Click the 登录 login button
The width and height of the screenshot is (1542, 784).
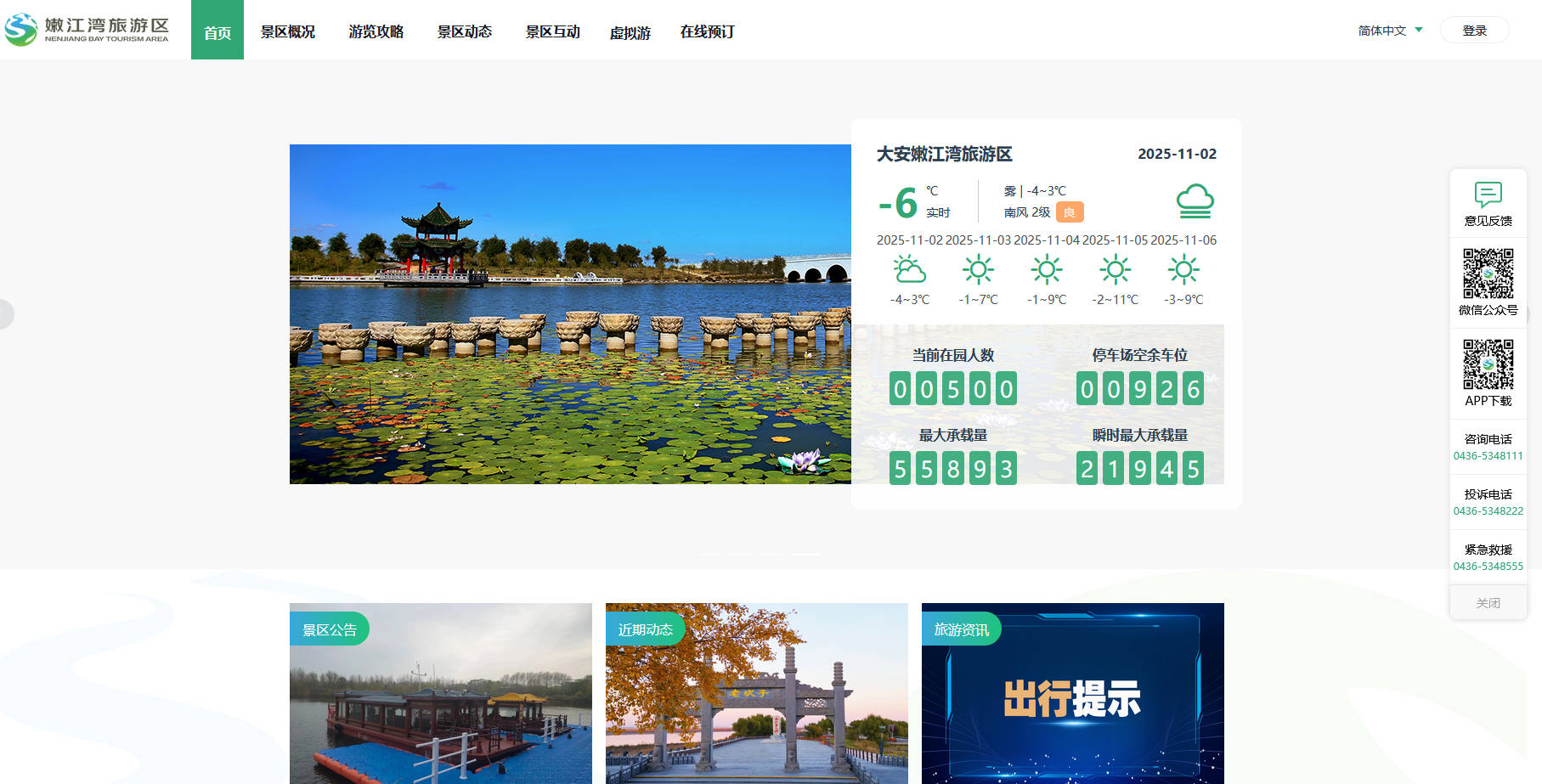coord(1474,29)
